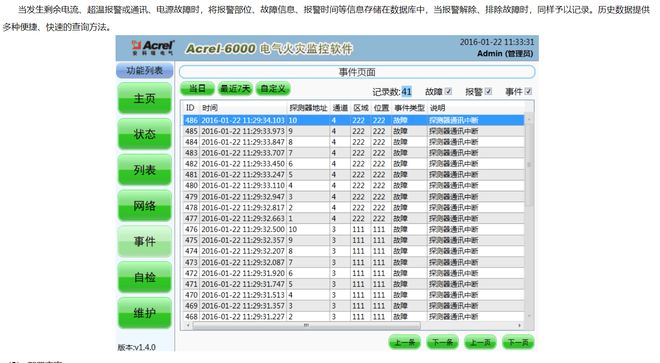Click the 记录数 value 41 field

tap(406, 91)
